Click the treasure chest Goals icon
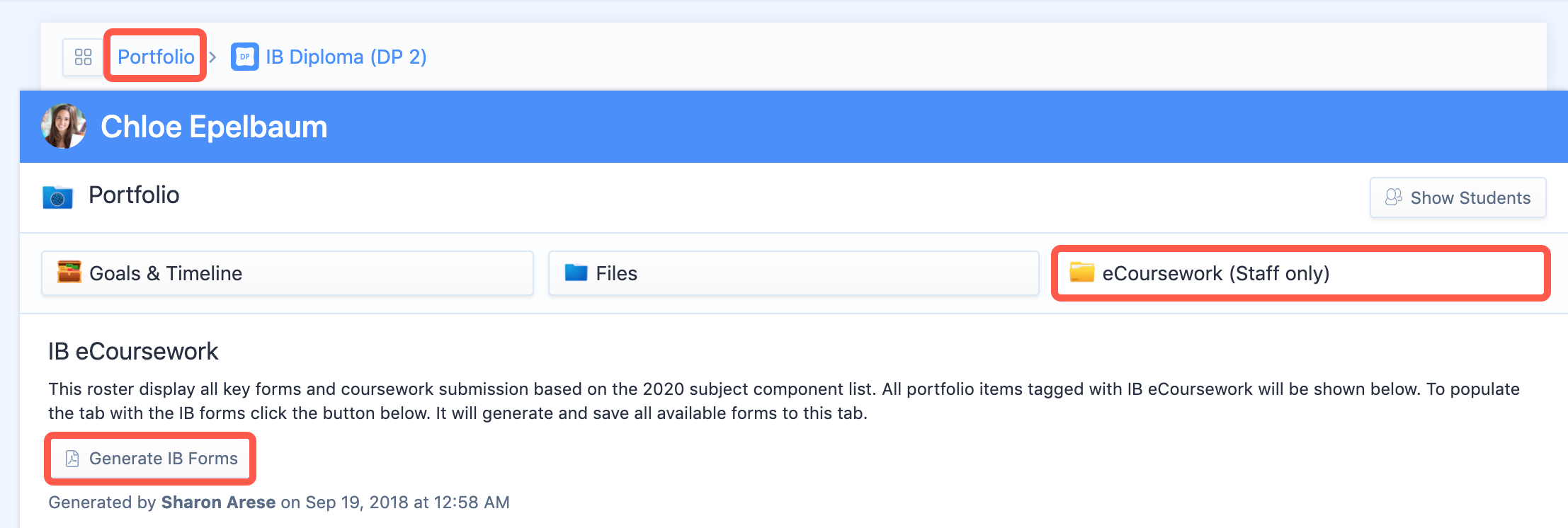Viewport: 1568px width, 528px height. 69,272
